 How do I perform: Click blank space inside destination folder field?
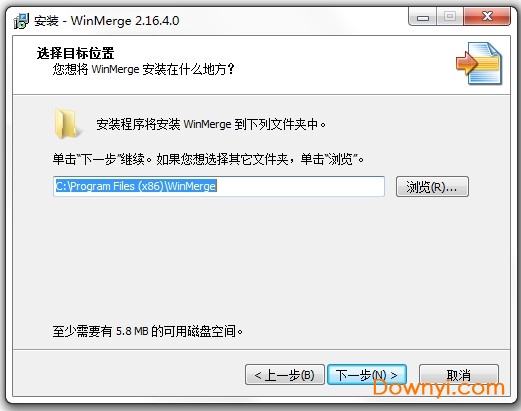pos(300,186)
